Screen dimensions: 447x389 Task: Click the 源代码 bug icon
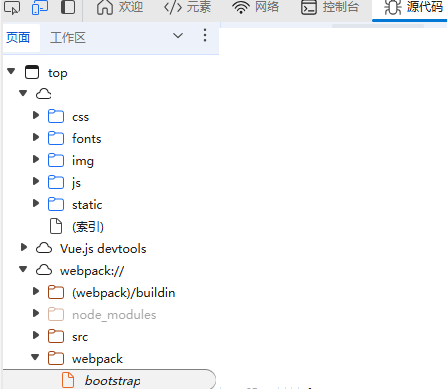pyautogui.click(x=393, y=7)
